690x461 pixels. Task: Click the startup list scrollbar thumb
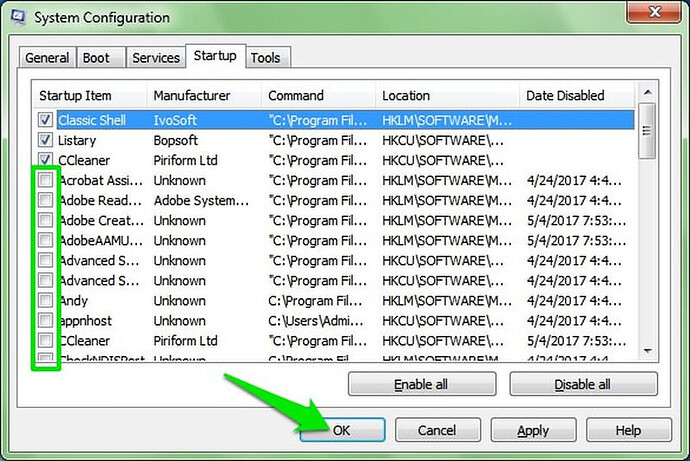coord(647,131)
